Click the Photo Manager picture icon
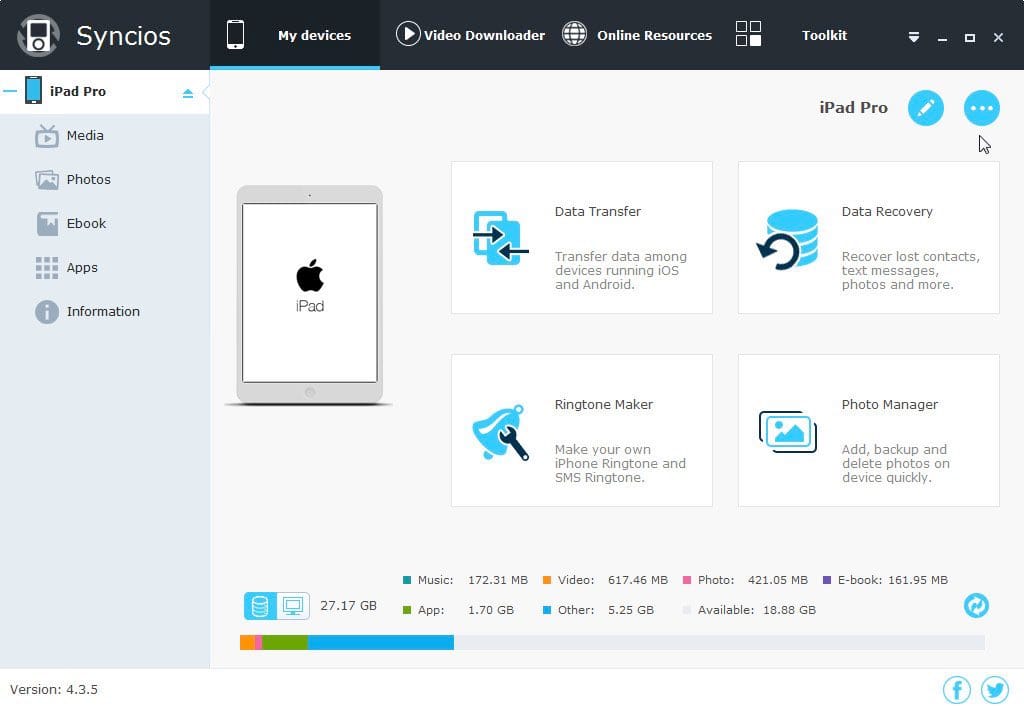Viewport: 1024px width, 712px height. pos(788,432)
